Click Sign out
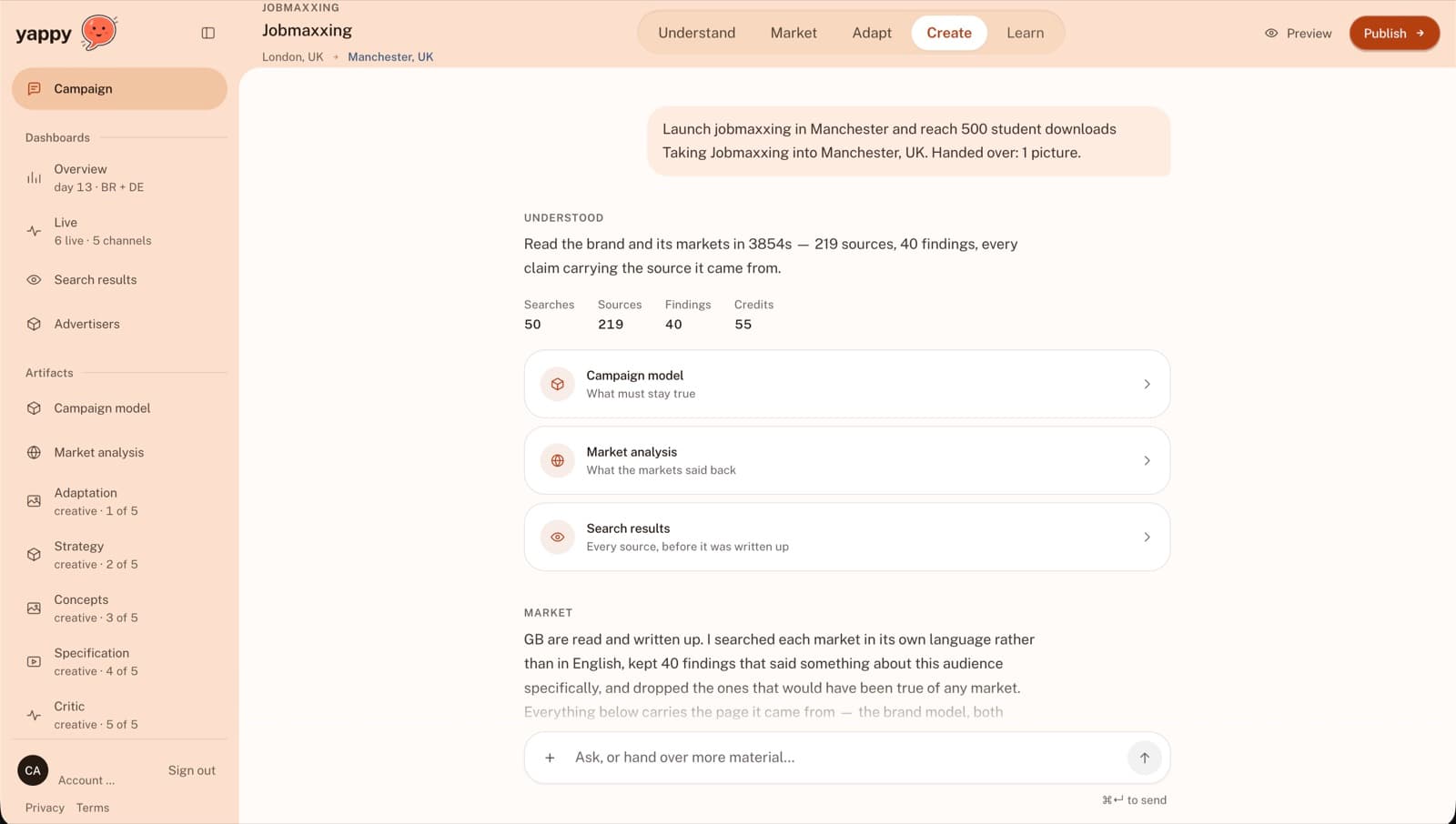Screen dimensions: 1456x824 191,770
